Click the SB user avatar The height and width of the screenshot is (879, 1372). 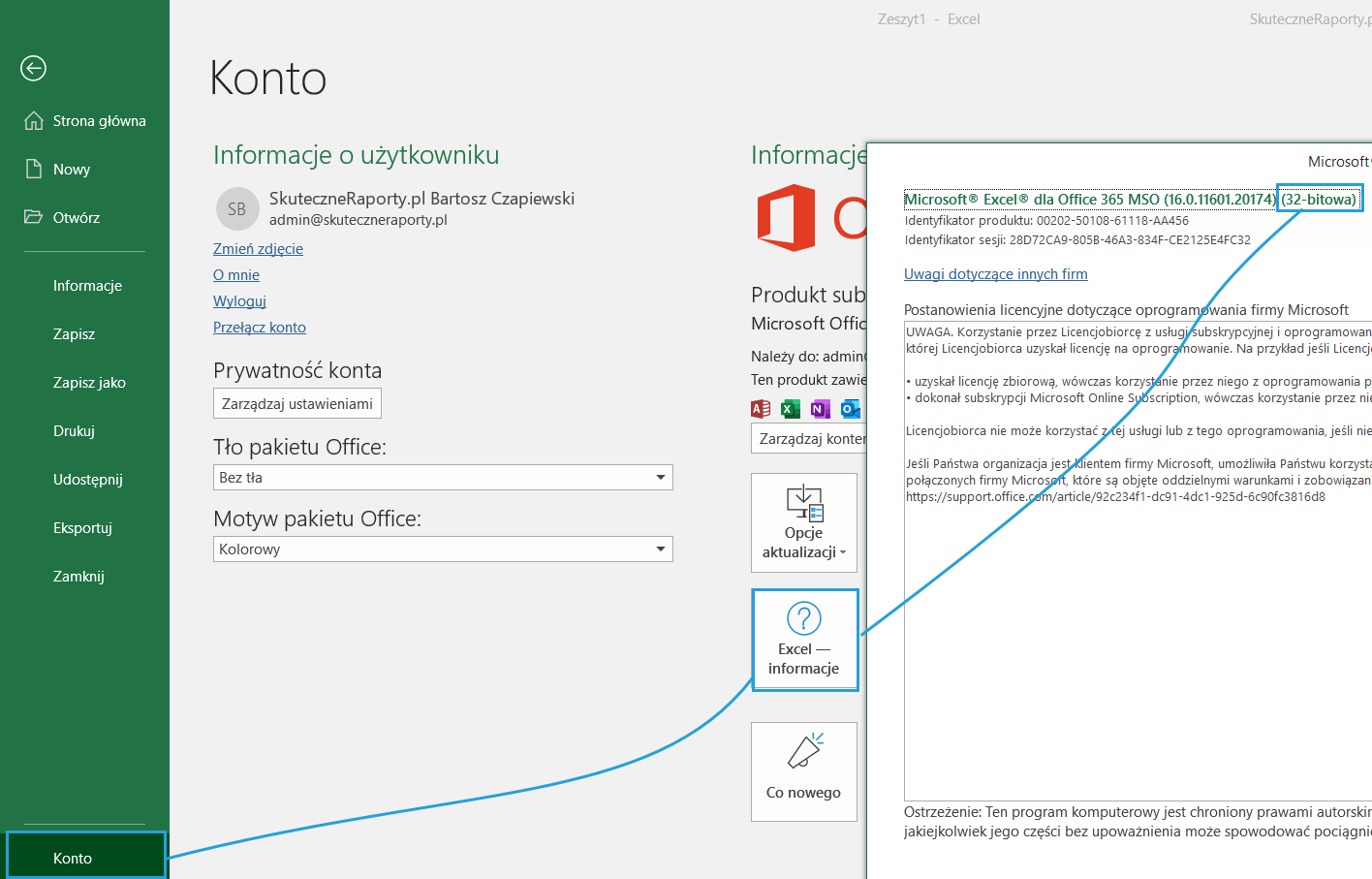pos(237,209)
